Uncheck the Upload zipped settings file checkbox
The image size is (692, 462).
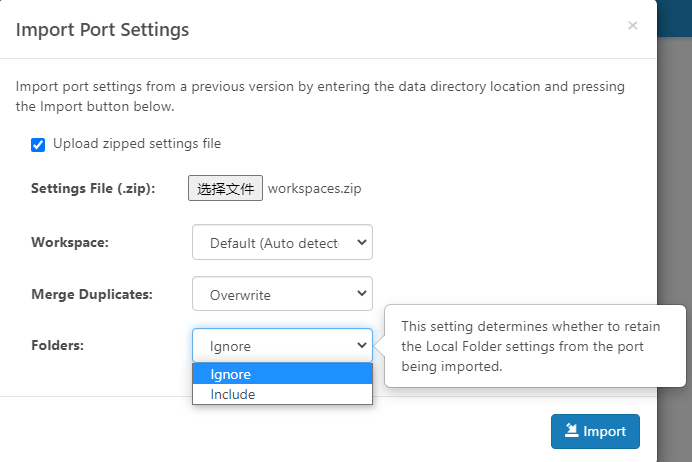click(x=38, y=144)
